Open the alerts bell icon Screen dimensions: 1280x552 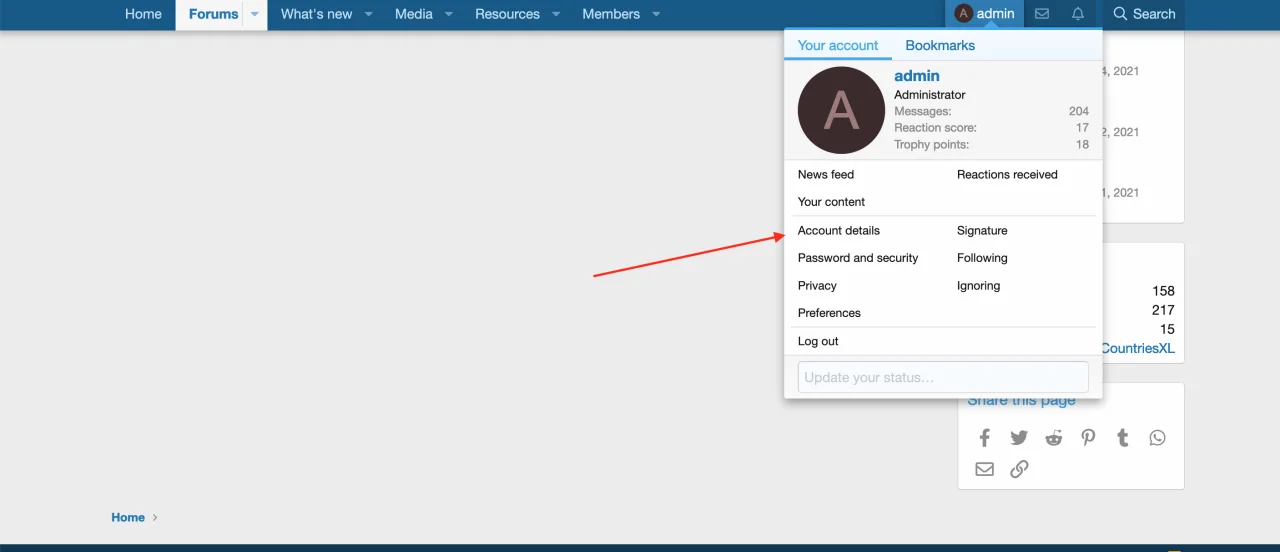[1078, 14]
